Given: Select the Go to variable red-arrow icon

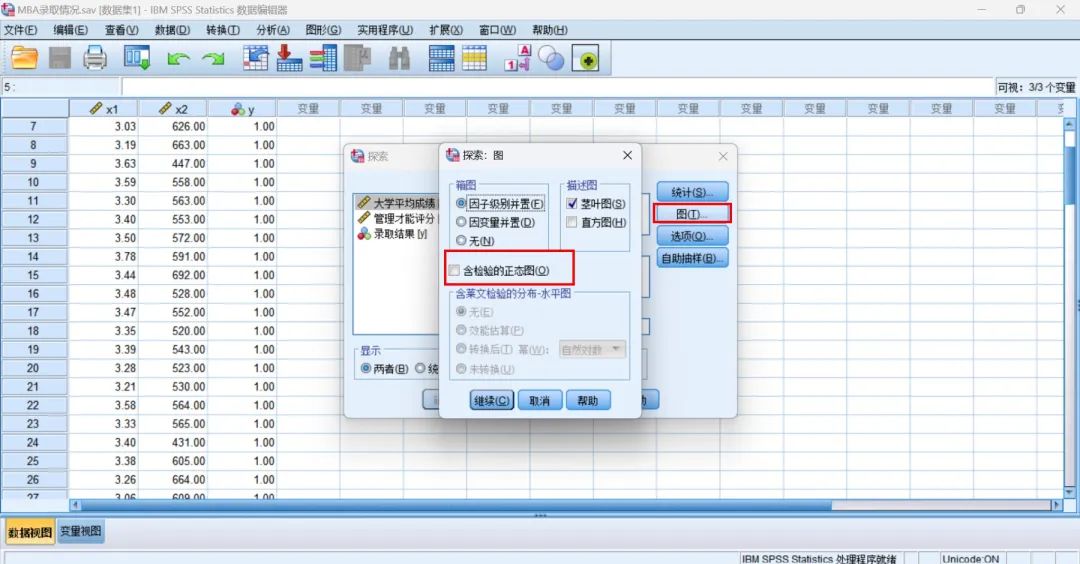Looking at the screenshot, I should click(289, 58).
